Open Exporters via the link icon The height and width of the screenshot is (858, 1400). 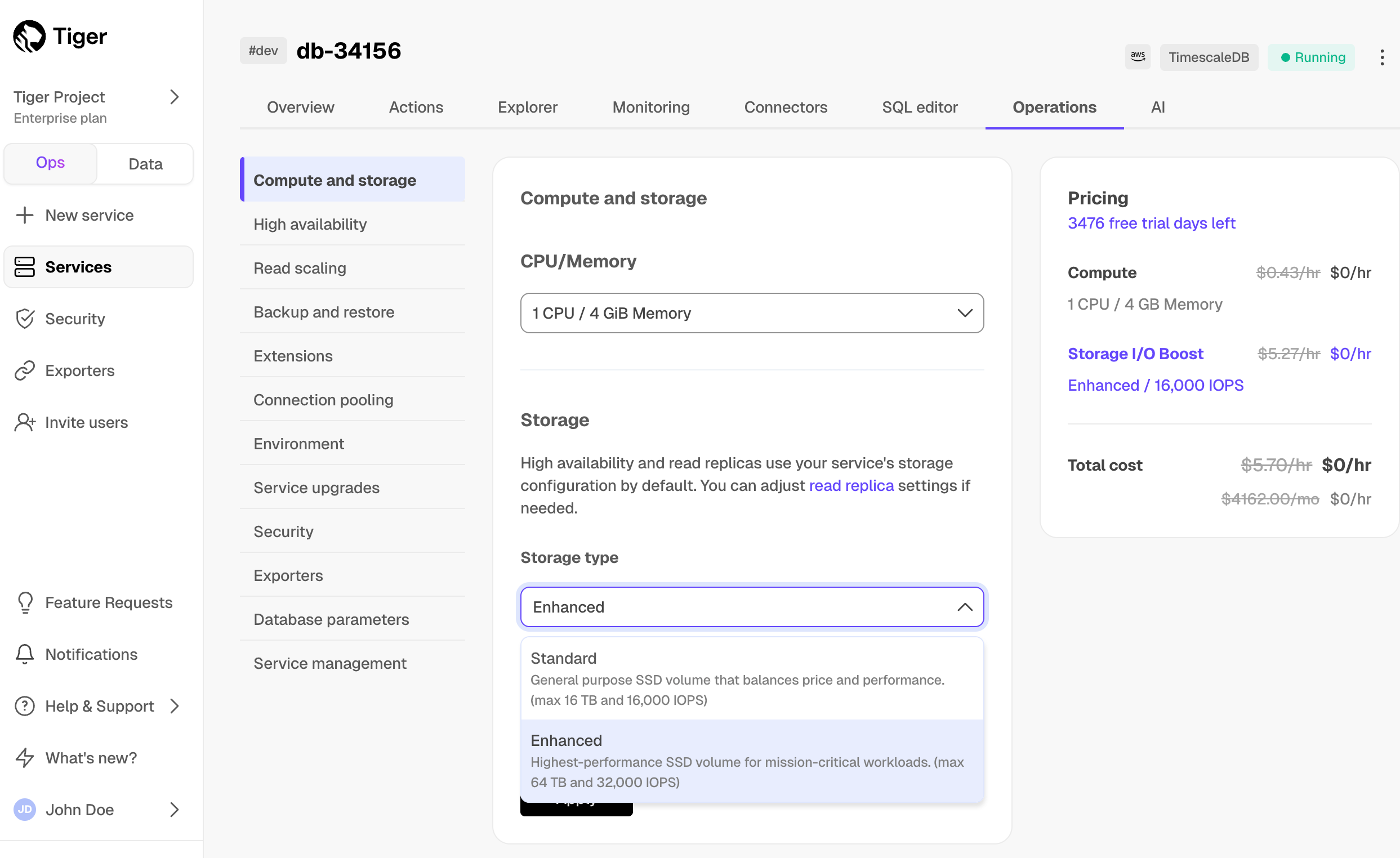tap(24, 370)
